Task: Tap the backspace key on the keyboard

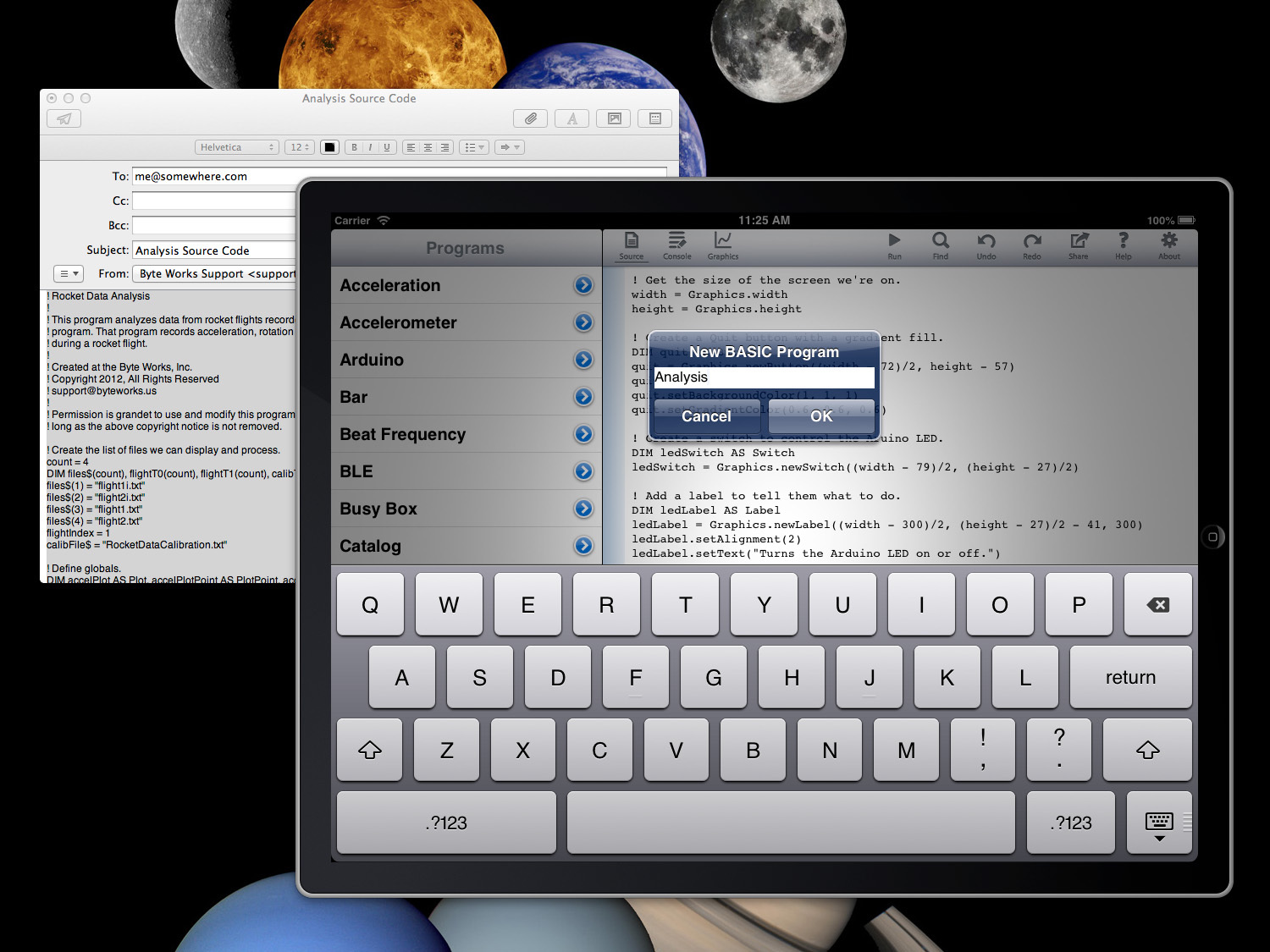Action: coord(1157,604)
